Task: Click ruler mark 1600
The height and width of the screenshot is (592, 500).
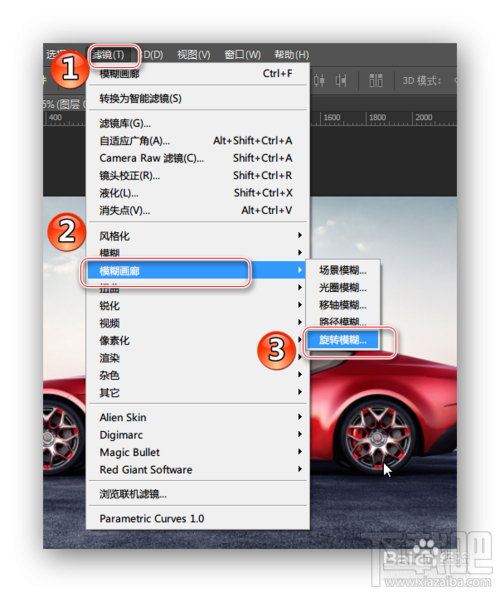Action: [332, 117]
